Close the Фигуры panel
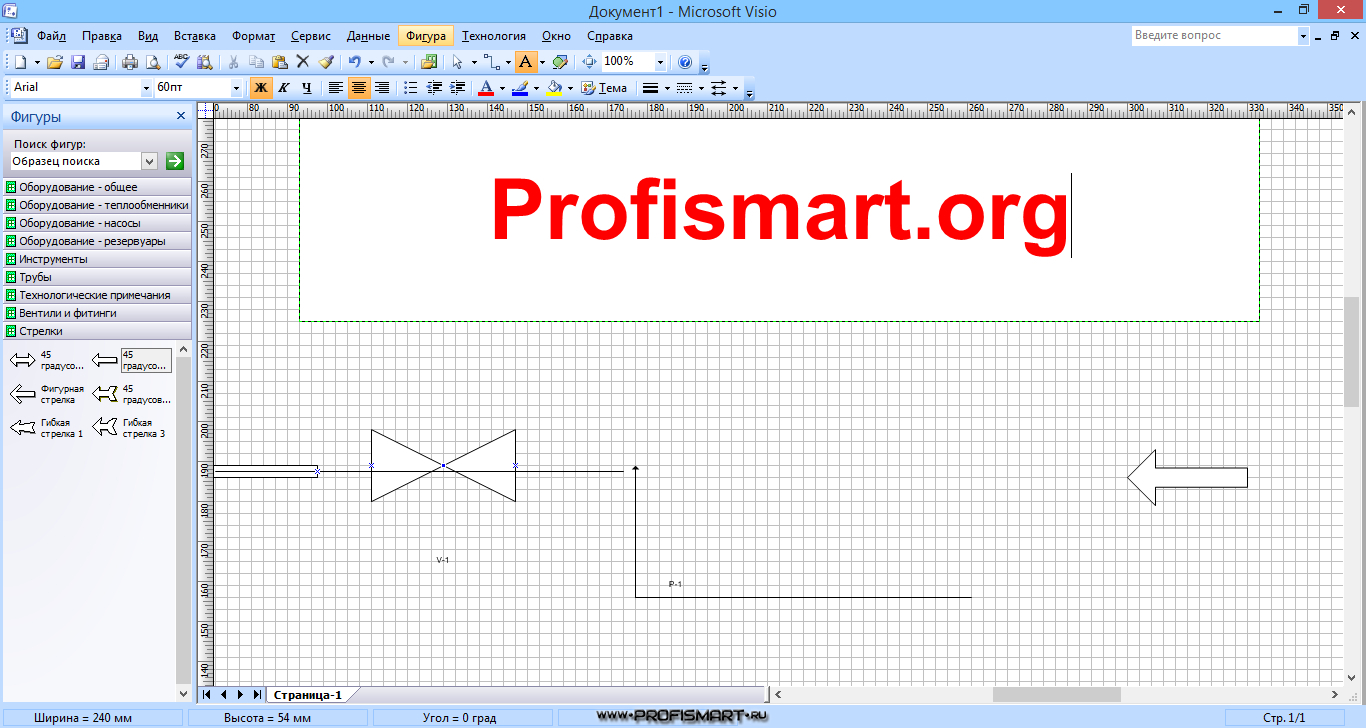The height and width of the screenshot is (728, 1366). [x=181, y=116]
